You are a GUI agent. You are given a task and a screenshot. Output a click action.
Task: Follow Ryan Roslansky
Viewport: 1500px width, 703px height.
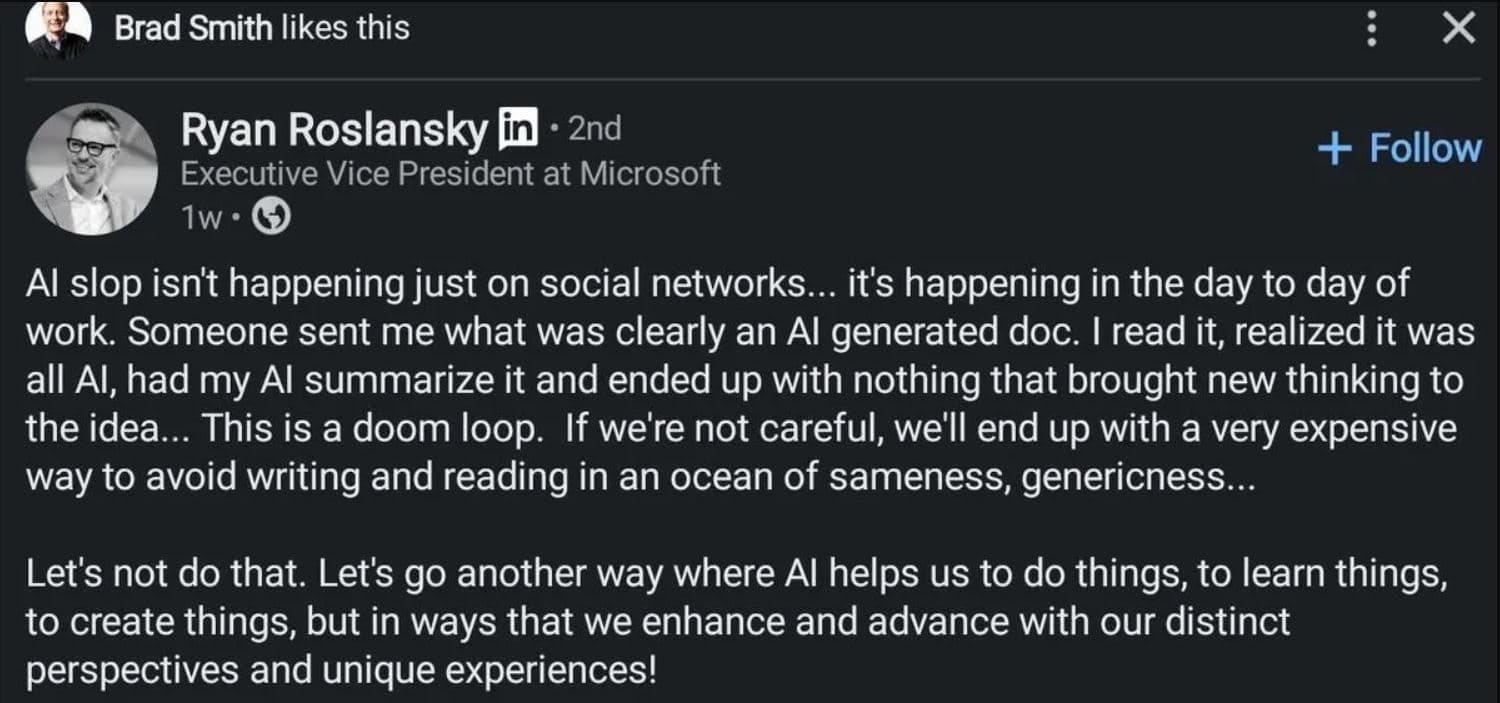[1399, 148]
